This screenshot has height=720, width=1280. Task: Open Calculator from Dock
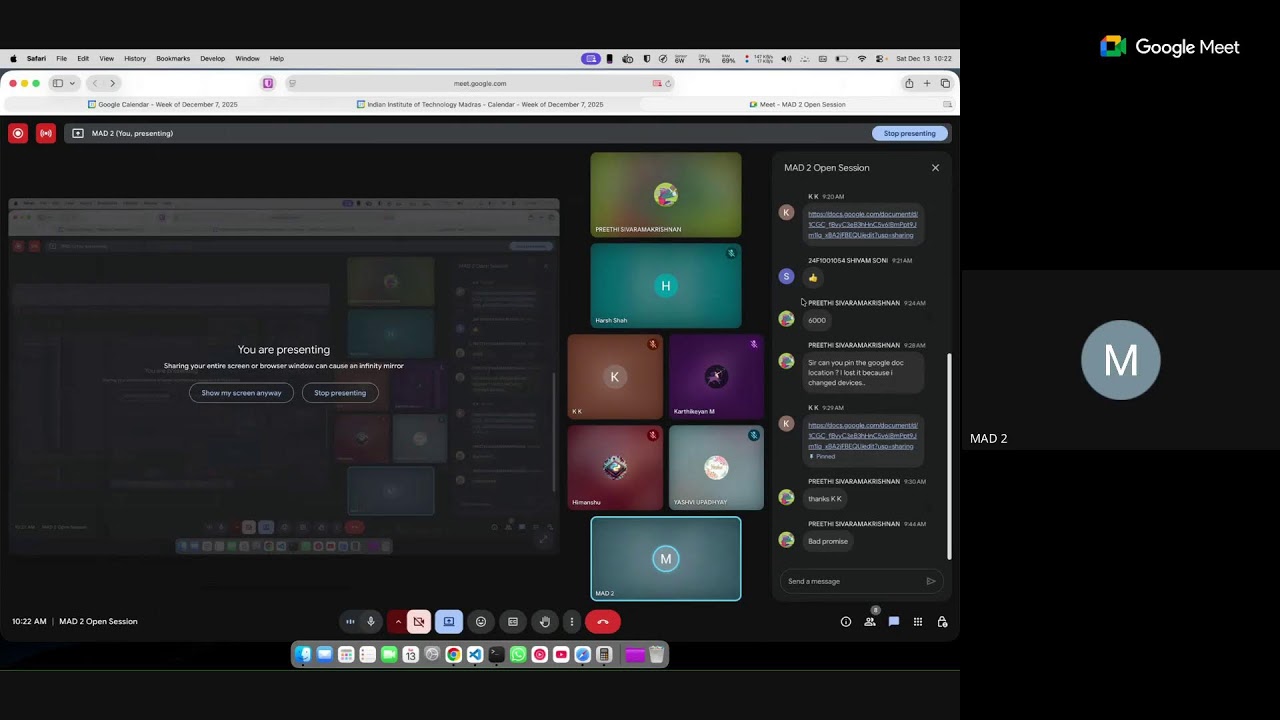[x=604, y=655]
